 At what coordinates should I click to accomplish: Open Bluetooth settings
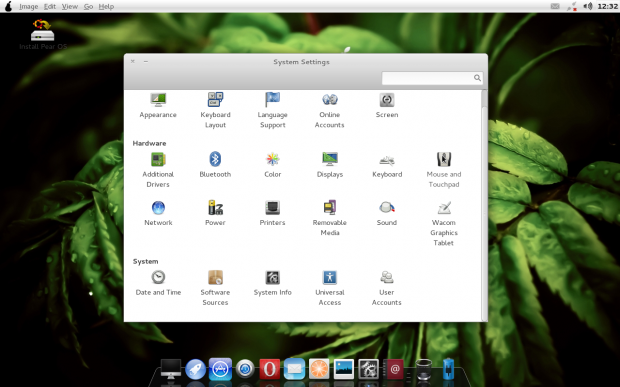tap(215, 165)
